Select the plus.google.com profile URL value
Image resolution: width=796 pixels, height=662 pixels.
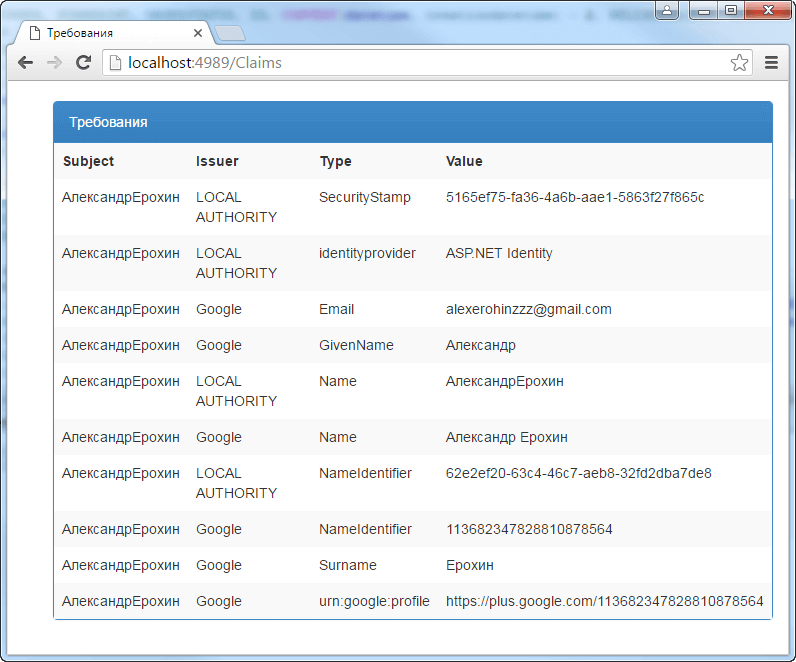[x=605, y=601]
